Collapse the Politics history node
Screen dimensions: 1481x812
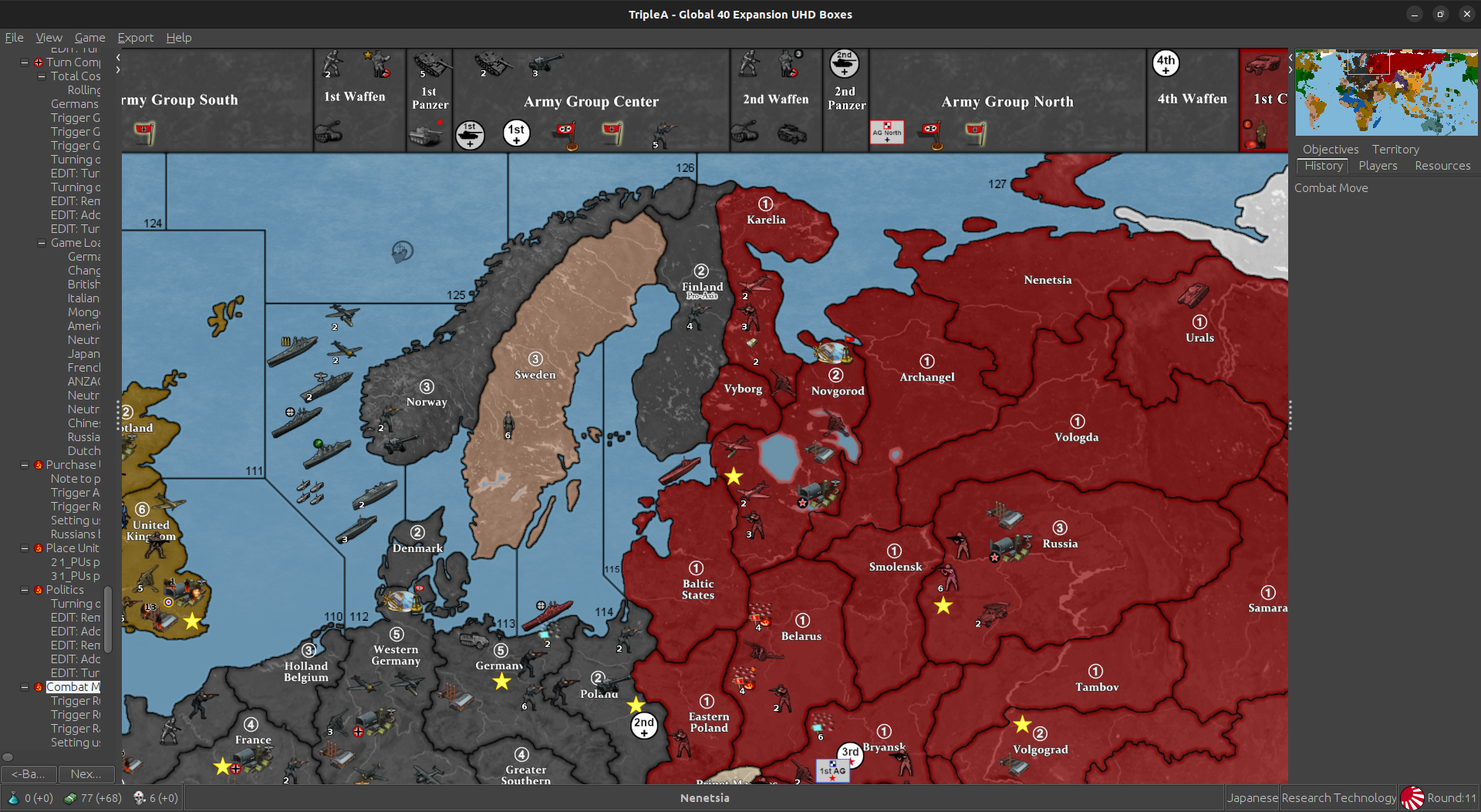[25, 590]
